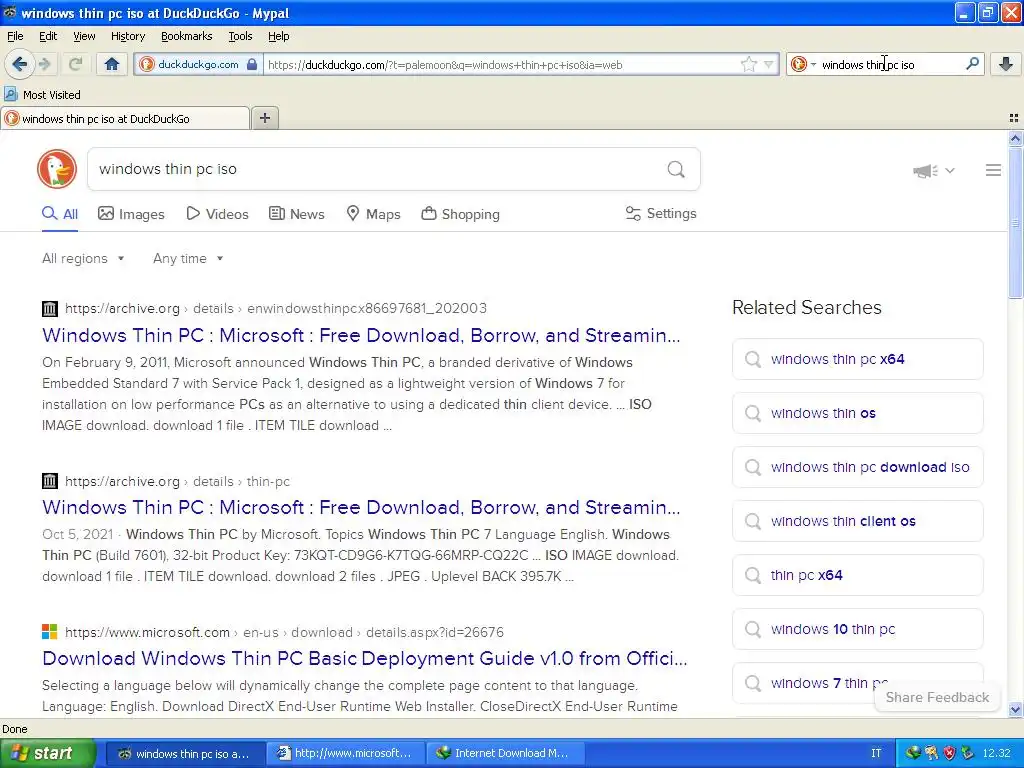The image size is (1024, 768).
Task: Click the DuckDuckGo duck logo
Action: tap(57, 169)
